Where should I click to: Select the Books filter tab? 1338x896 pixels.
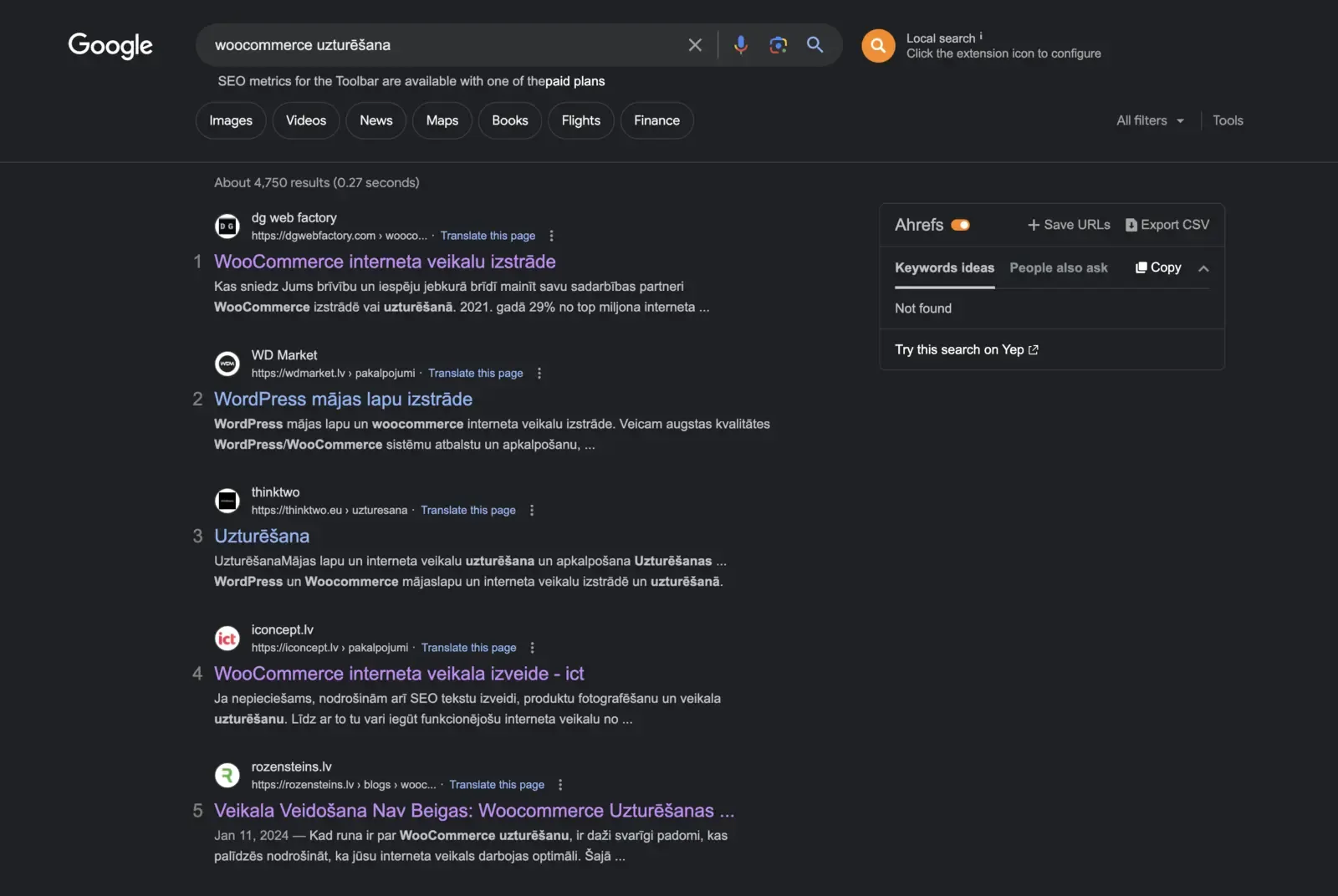pyautogui.click(x=510, y=120)
